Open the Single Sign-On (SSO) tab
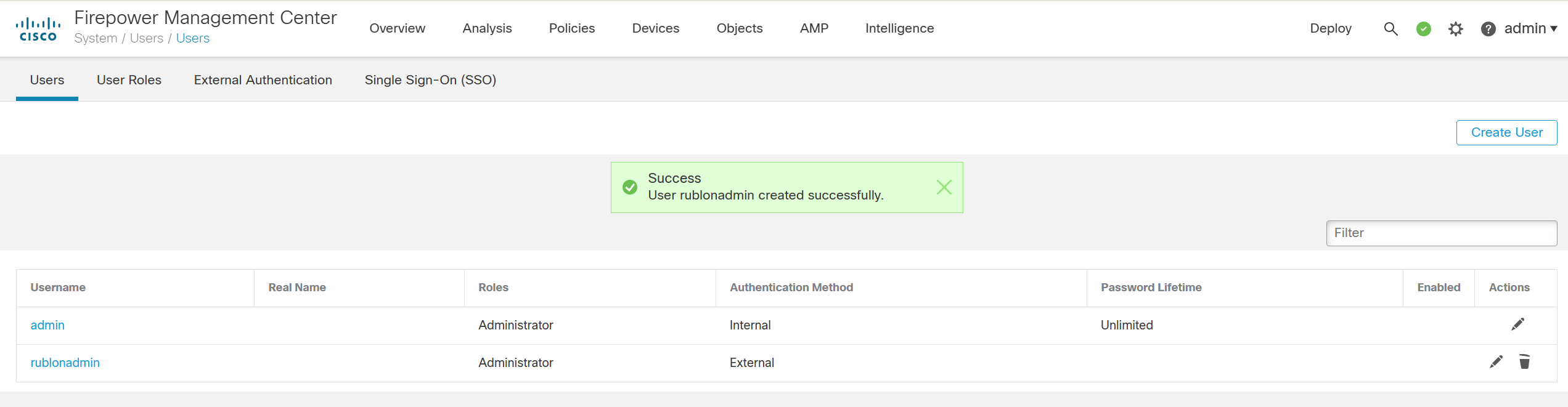This screenshot has height=407, width=1568. point(430,80)
